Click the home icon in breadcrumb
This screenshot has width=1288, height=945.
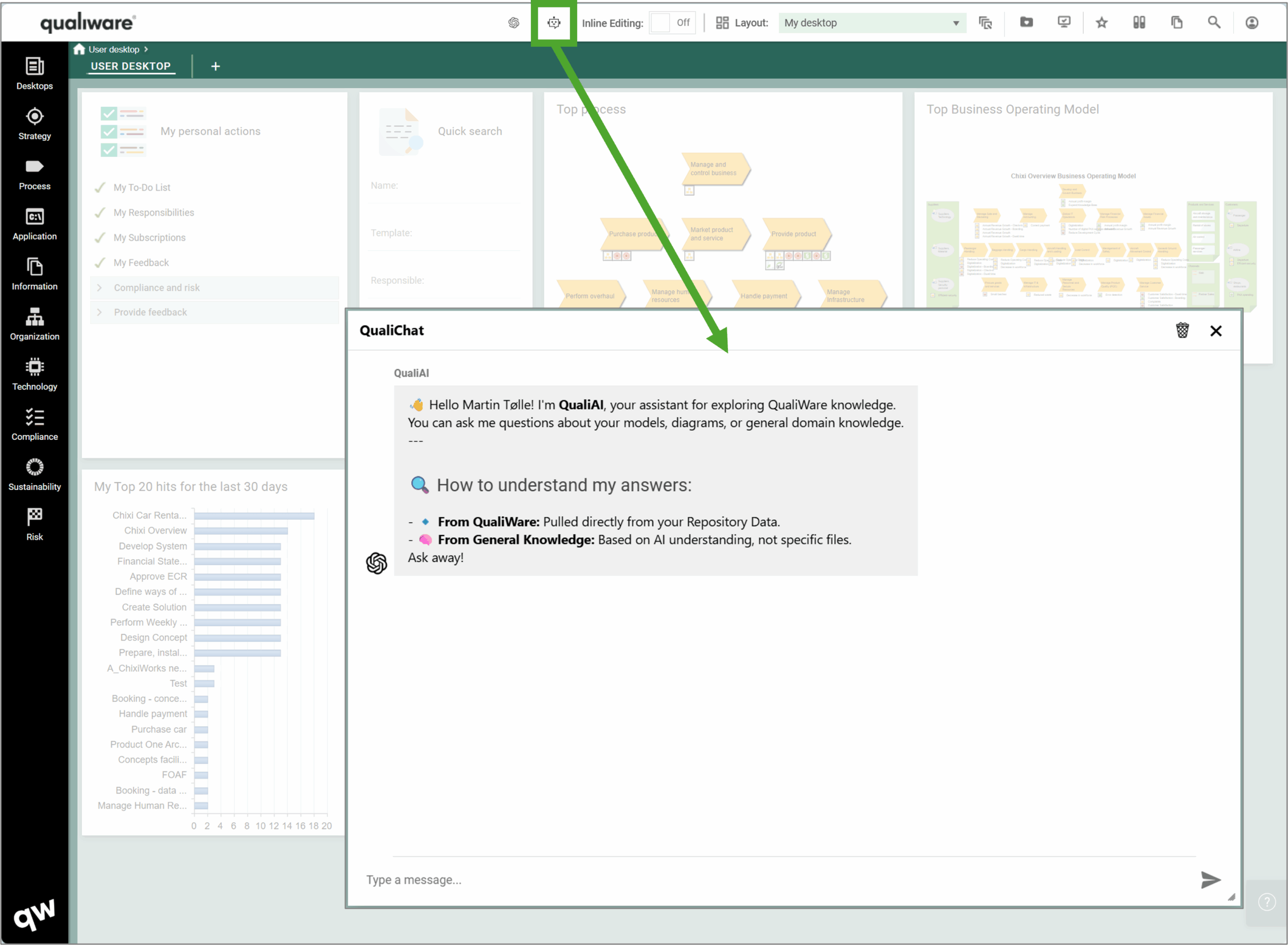79,49
